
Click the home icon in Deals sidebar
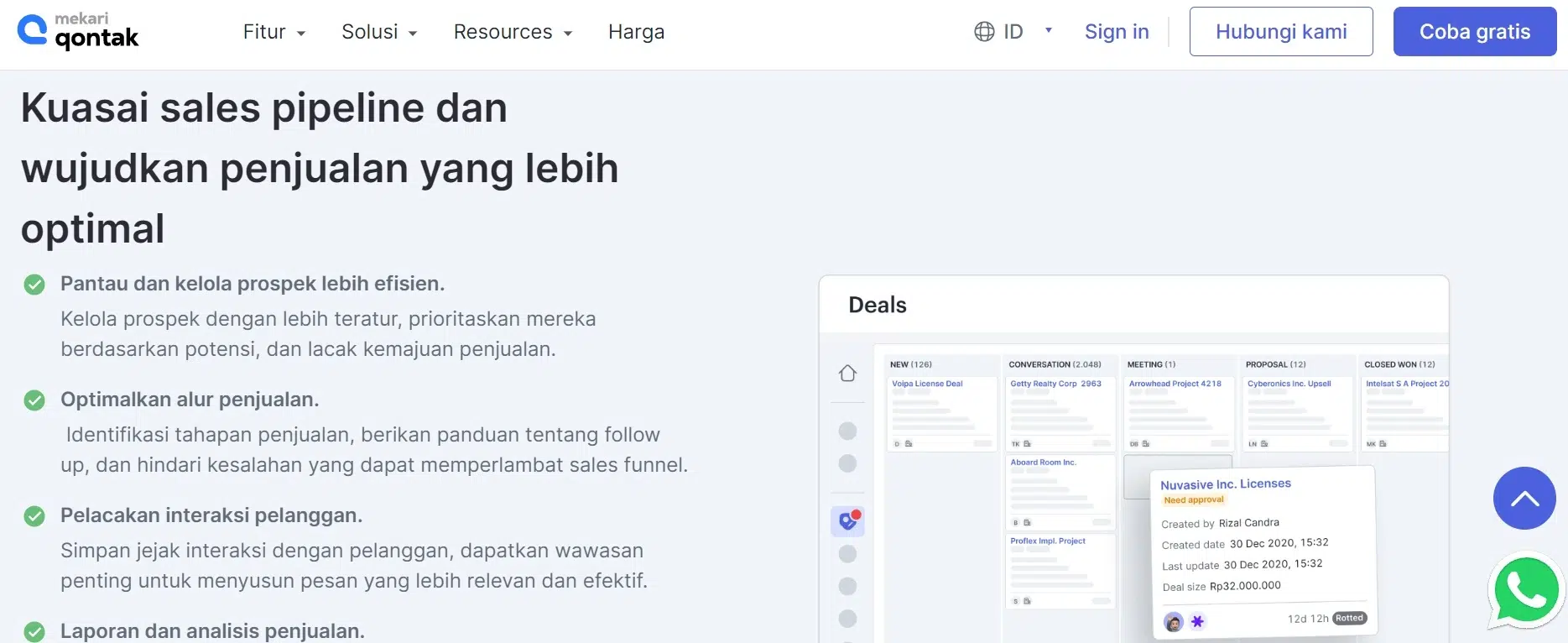847,373
